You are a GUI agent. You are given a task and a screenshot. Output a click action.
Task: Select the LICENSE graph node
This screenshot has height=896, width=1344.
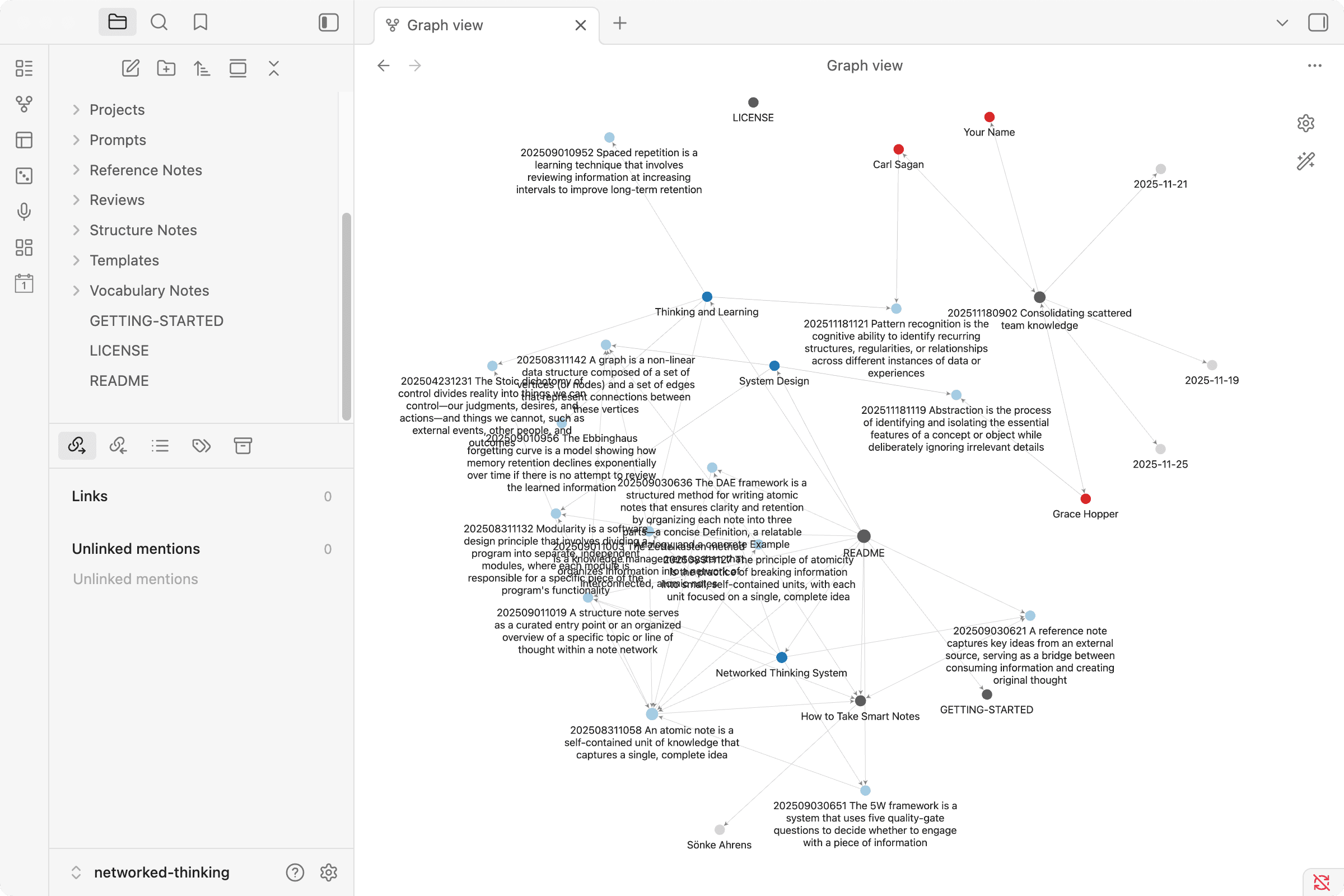tap(753, 102)
